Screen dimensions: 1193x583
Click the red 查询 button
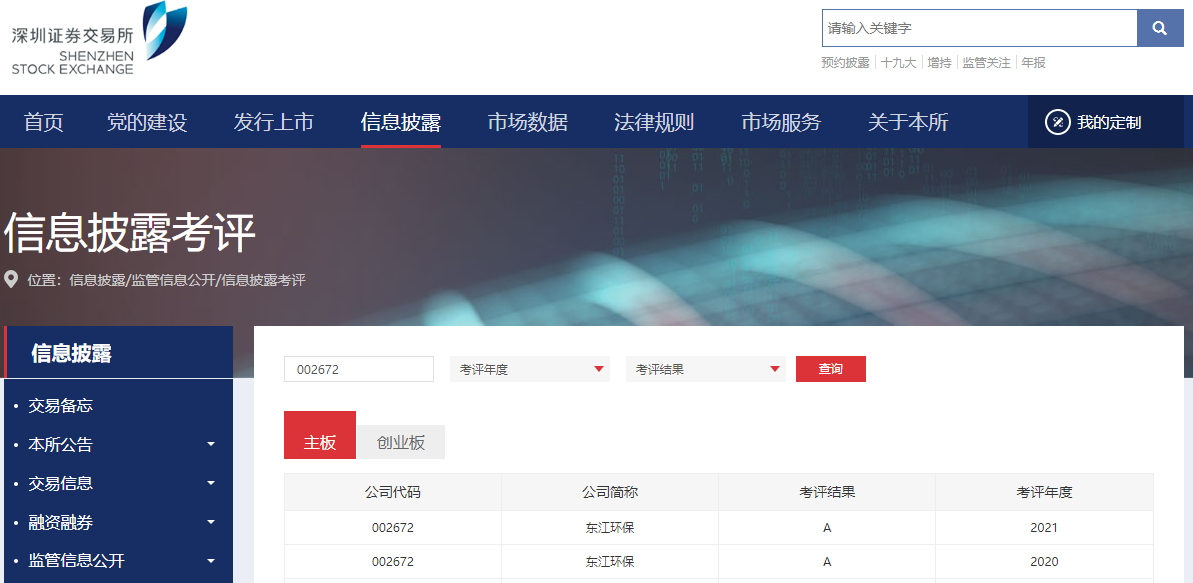tap(831, 369)
